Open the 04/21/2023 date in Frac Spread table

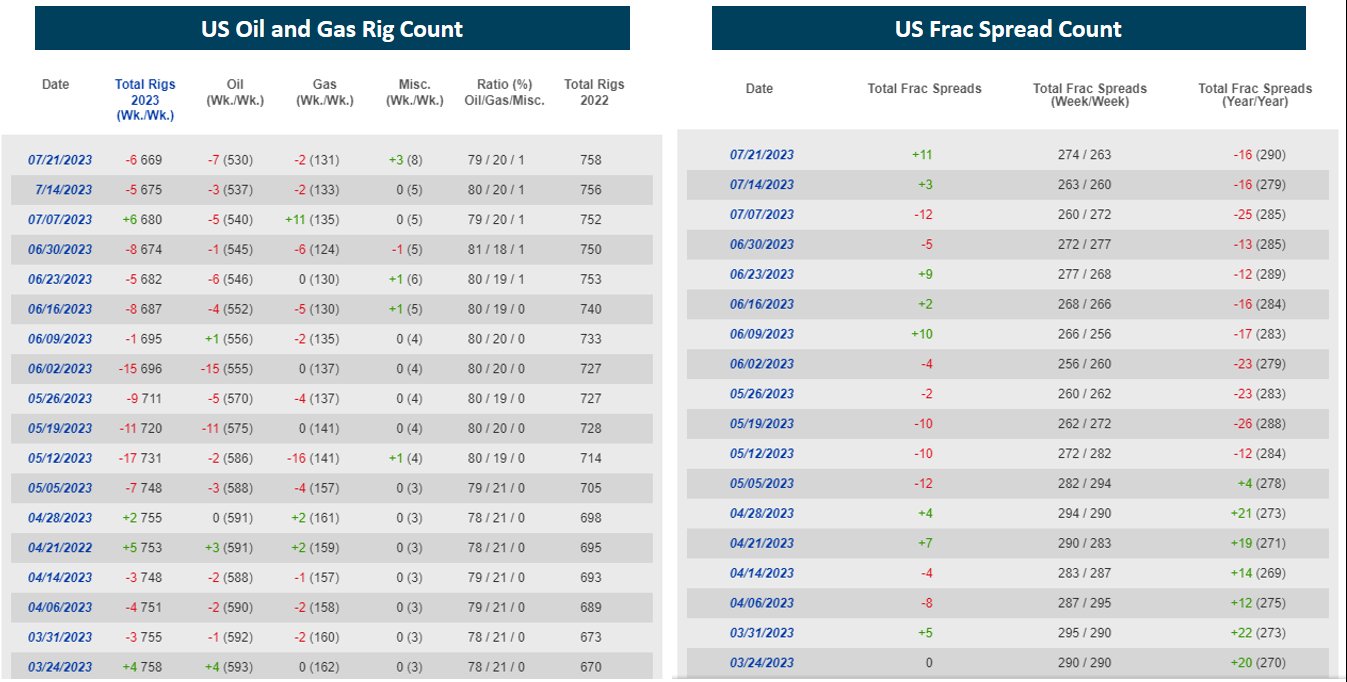[762, 543]
